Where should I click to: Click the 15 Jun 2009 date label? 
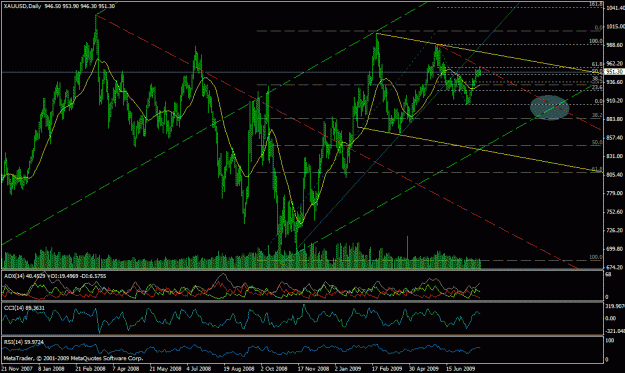(x=460, y=369)
